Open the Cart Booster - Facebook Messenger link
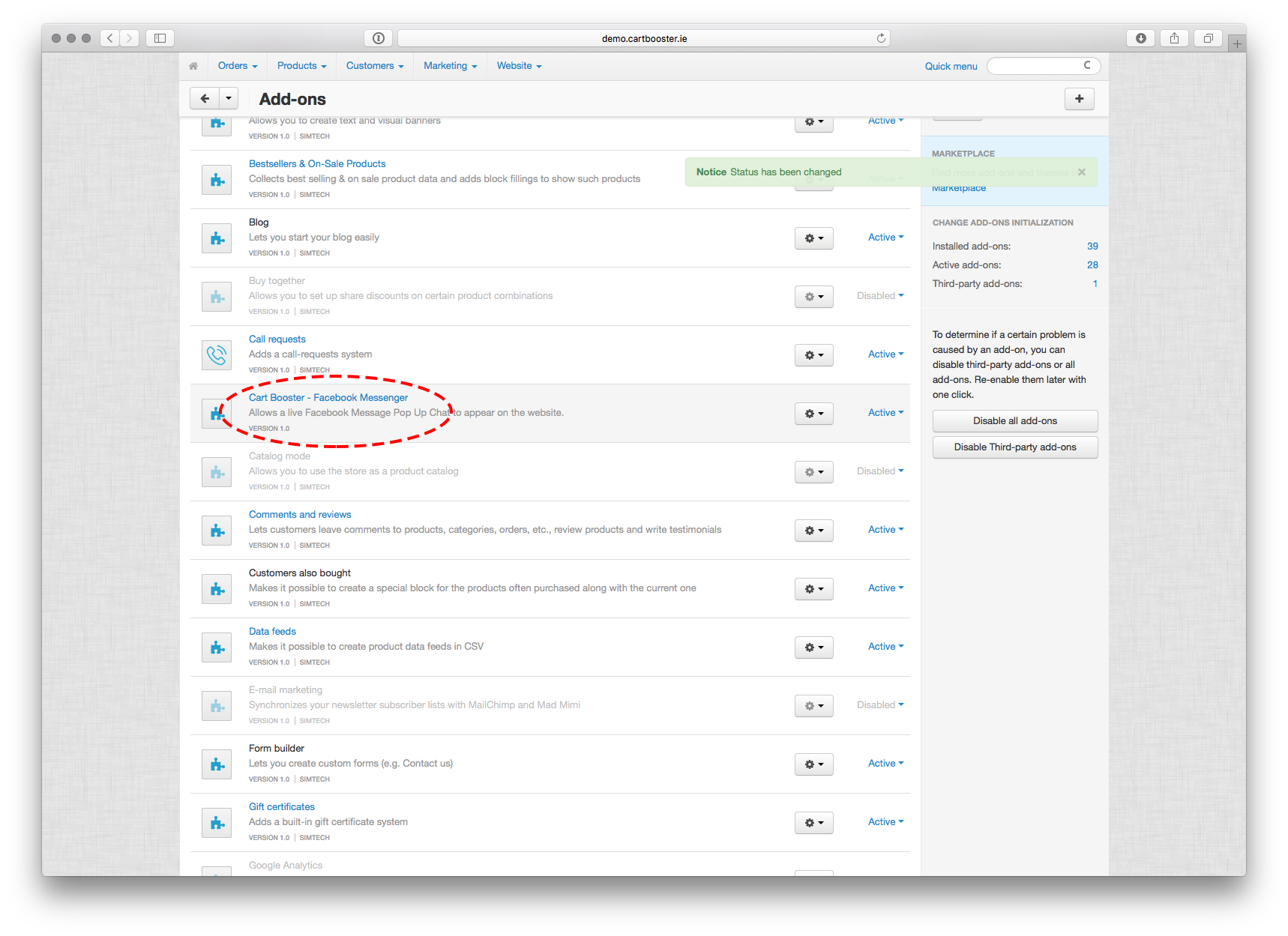The image size is (1288, 936). point(328,398)
